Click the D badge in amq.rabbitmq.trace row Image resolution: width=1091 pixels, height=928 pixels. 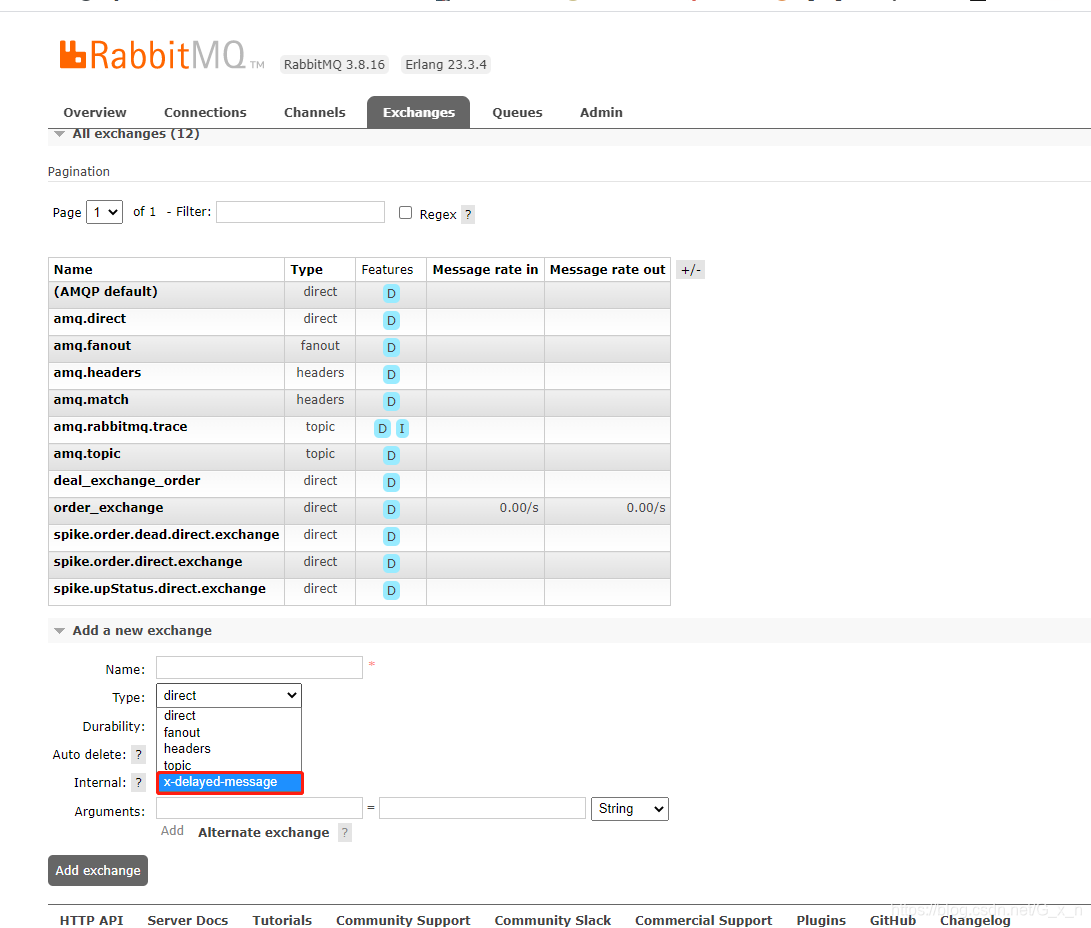(x=382, y=429)
